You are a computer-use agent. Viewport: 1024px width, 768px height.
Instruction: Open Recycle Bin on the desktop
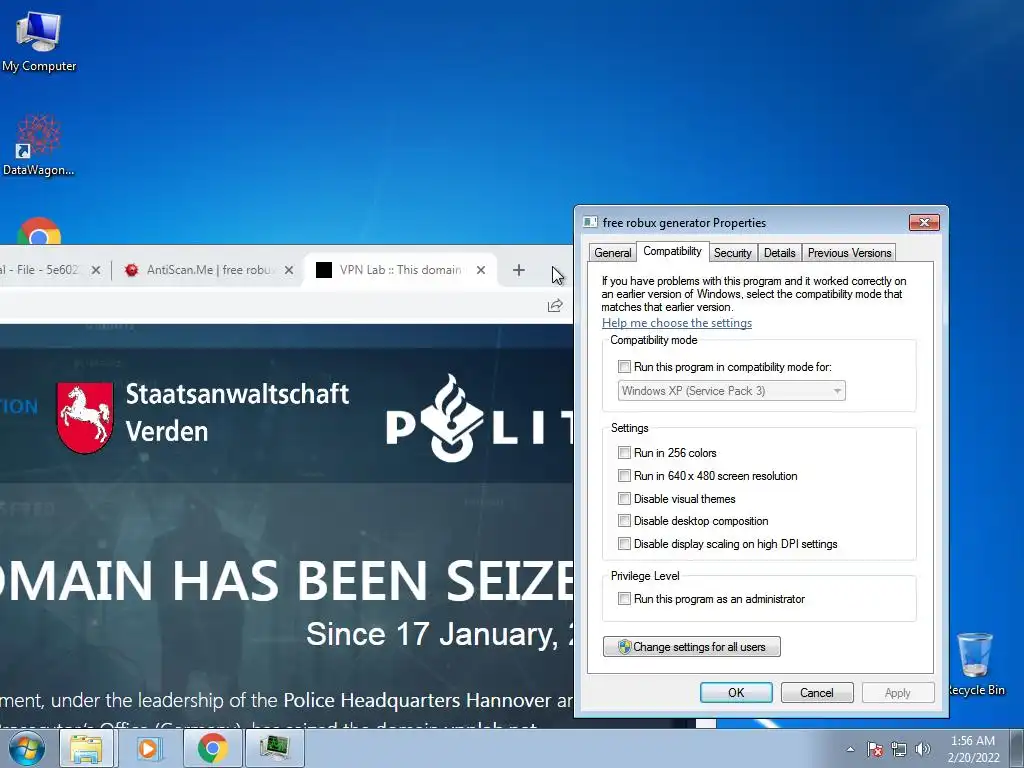pyautogui.click(x=975, y=663)
